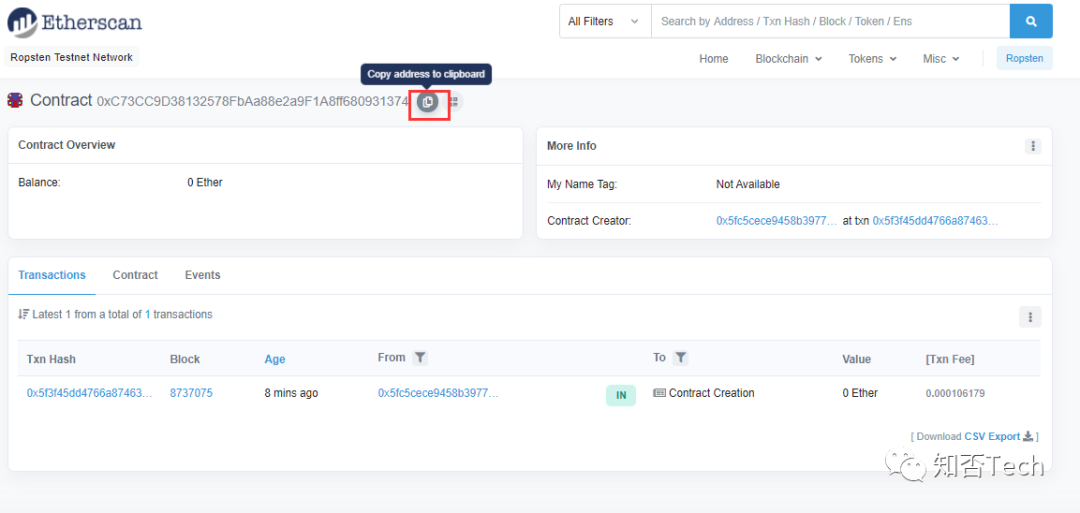The height and width of the screenshot is (513, 1080).
Task: Click the Value column header
Action: 857,359
